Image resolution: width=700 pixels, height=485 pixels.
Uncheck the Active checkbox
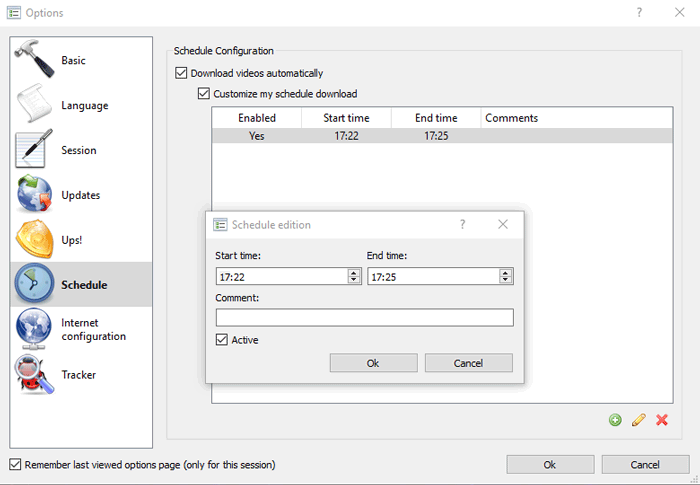(x=221, y=339)
